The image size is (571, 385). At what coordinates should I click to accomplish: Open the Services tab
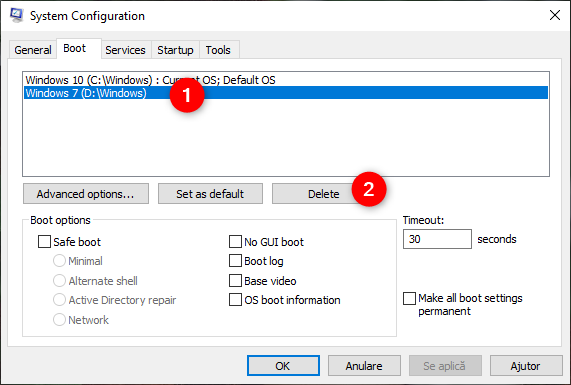[x=125, y=50]
